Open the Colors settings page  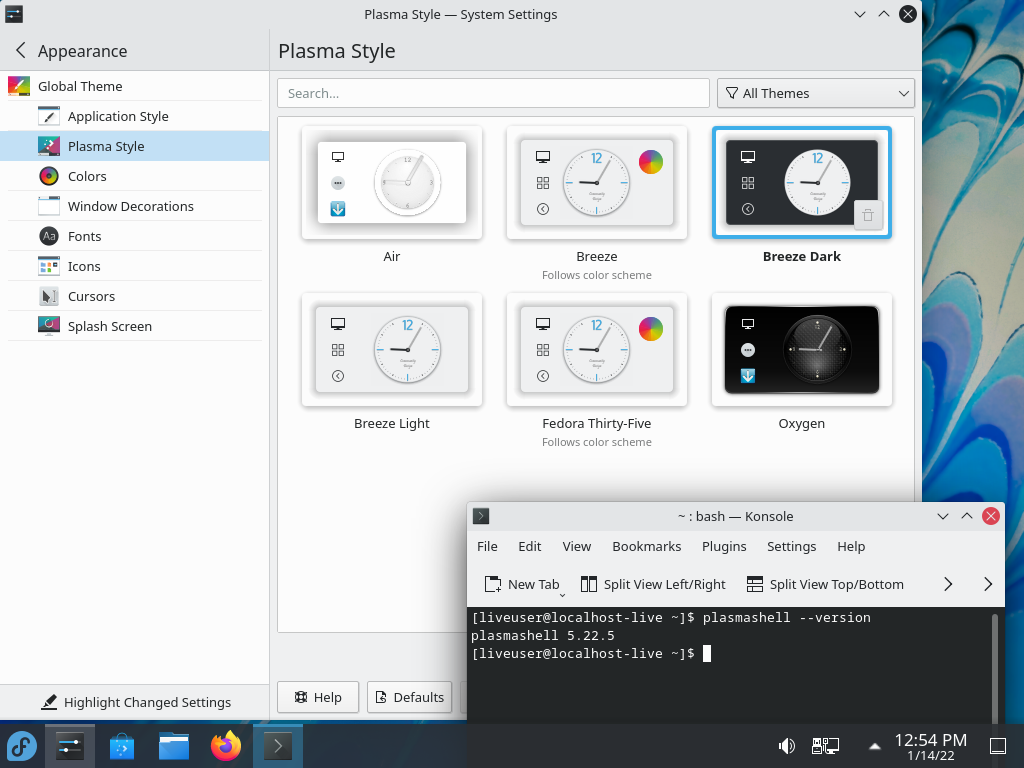click(135, 176)
